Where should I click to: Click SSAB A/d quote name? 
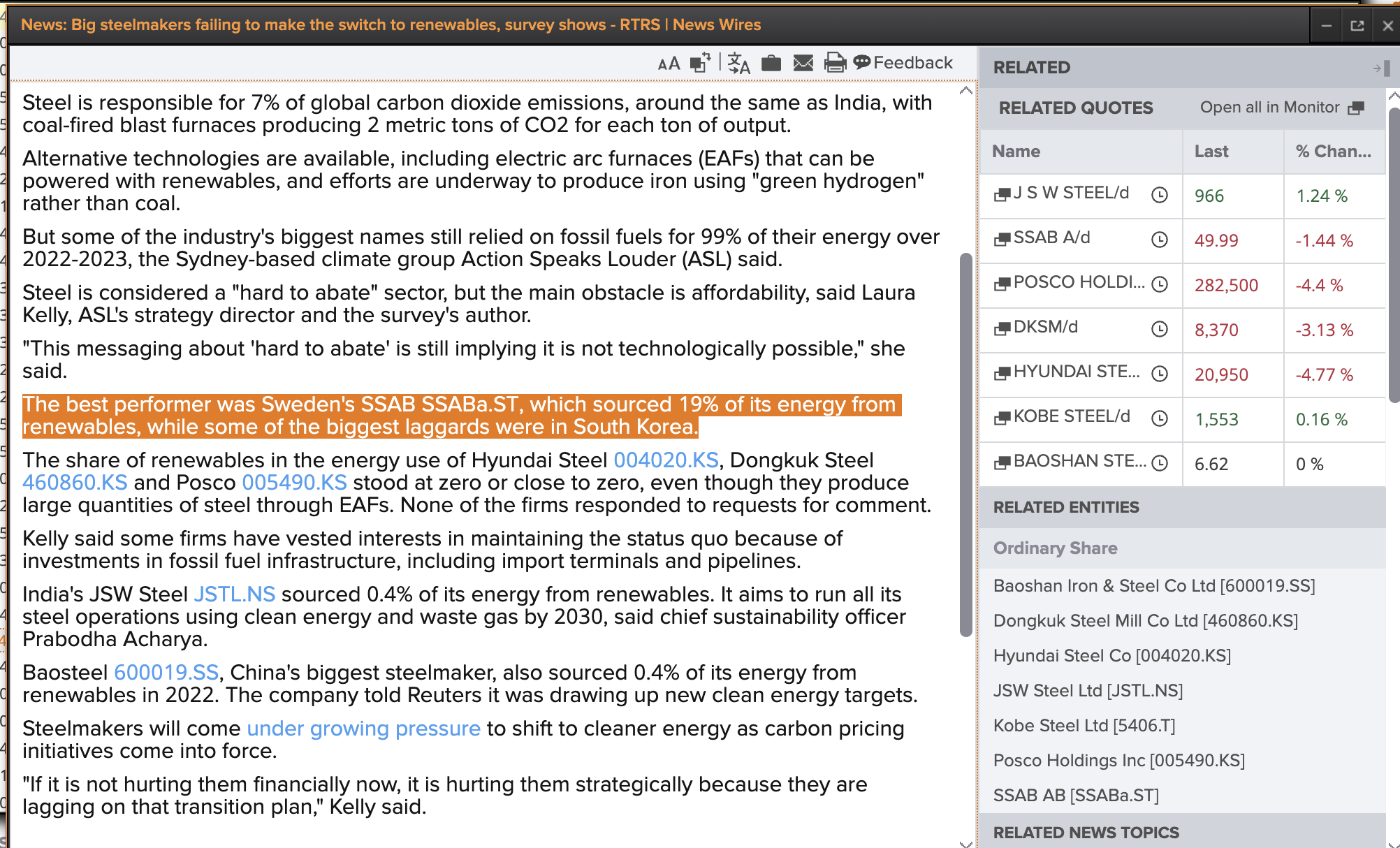[x=1051, y=237]
